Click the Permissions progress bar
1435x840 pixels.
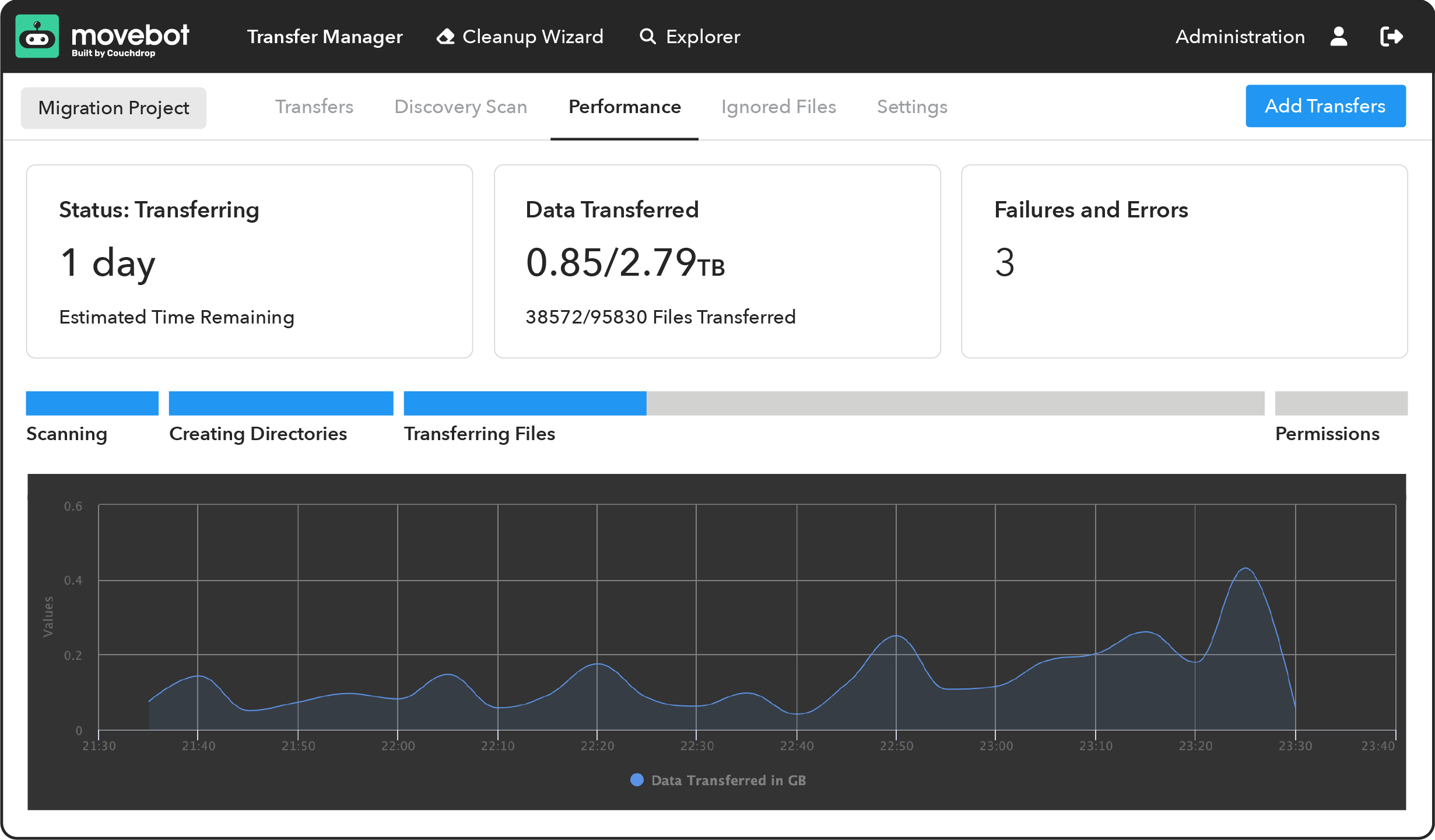tap(1341, 403)
